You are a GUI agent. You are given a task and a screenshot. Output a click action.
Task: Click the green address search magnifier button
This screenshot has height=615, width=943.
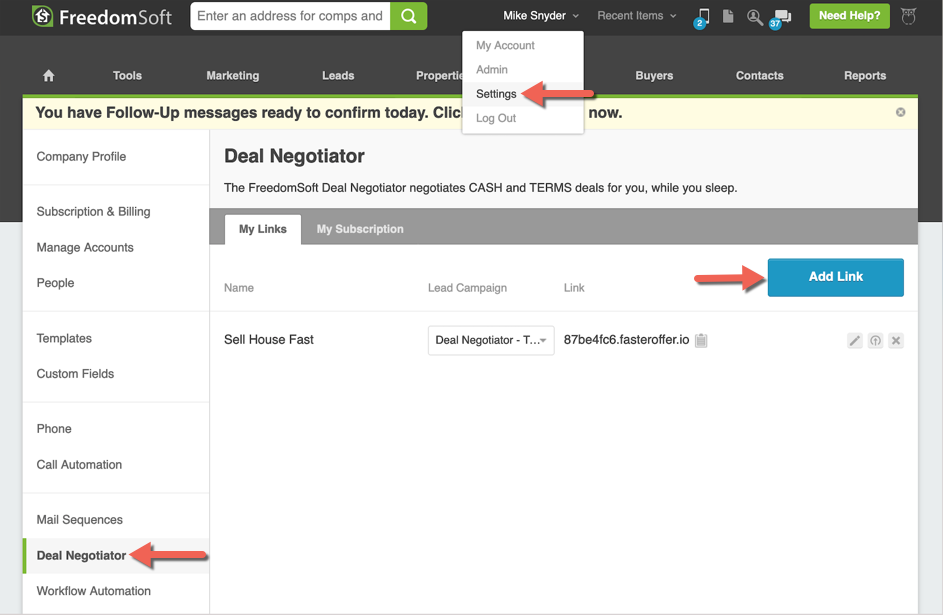coord(408,16)
